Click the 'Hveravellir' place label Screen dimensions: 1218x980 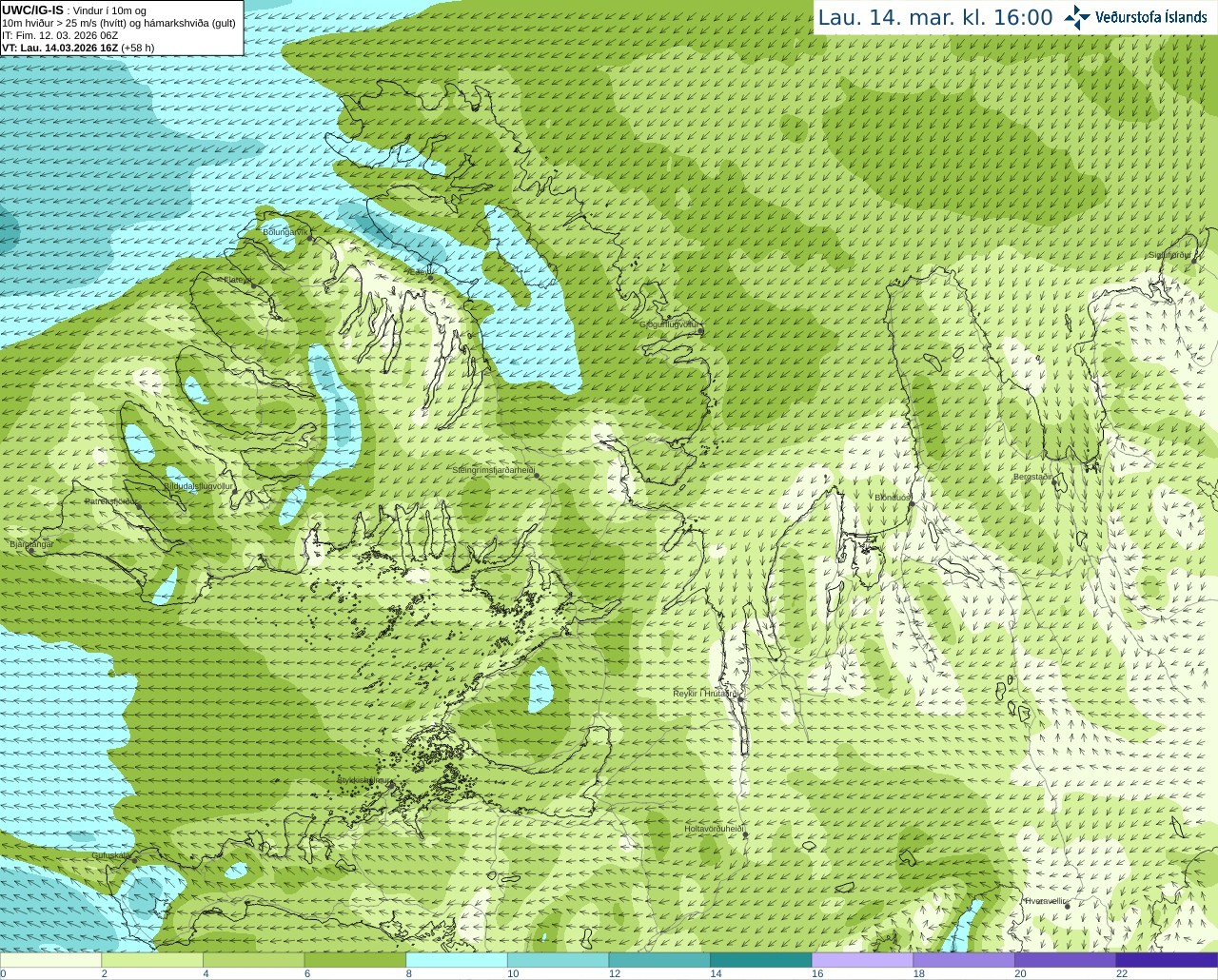(x=1046, y=900)
